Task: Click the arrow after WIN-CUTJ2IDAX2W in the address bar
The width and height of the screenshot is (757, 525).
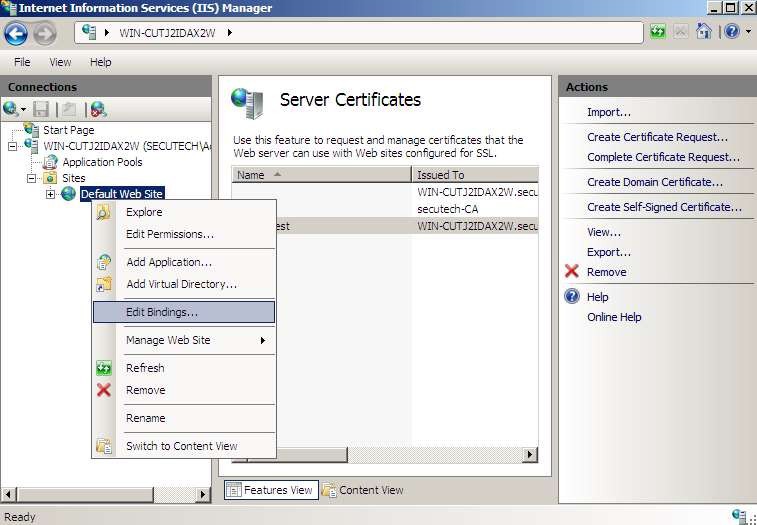Action: click(x=230, y=33)
